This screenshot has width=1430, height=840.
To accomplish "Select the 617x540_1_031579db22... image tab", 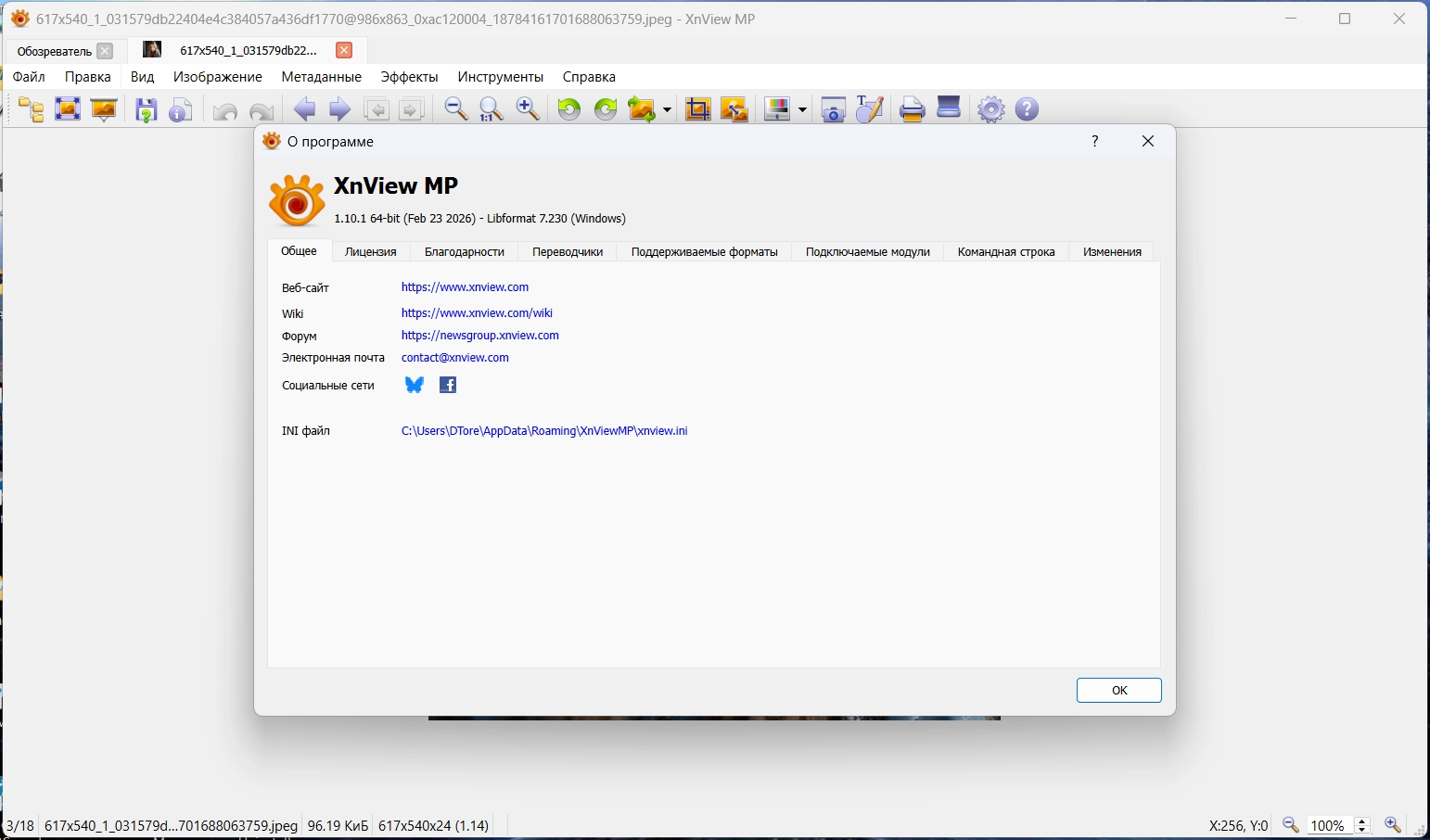I will tap(249, 51).
